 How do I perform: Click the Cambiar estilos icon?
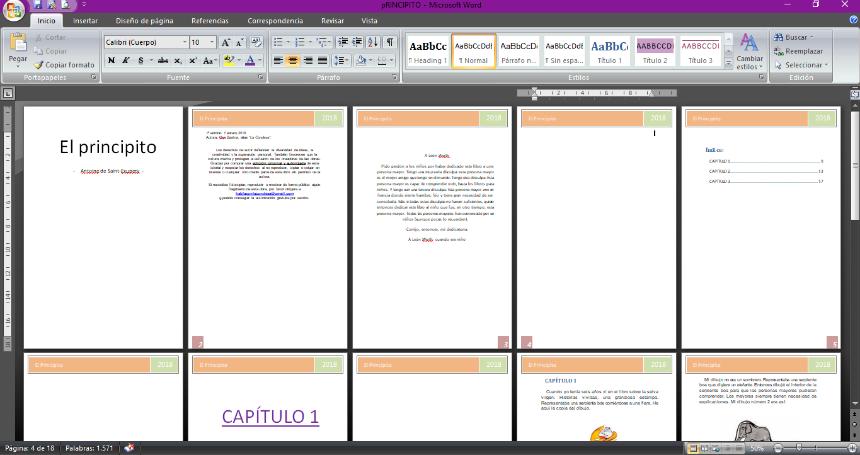pyautogui.click(x=749, y=48)
